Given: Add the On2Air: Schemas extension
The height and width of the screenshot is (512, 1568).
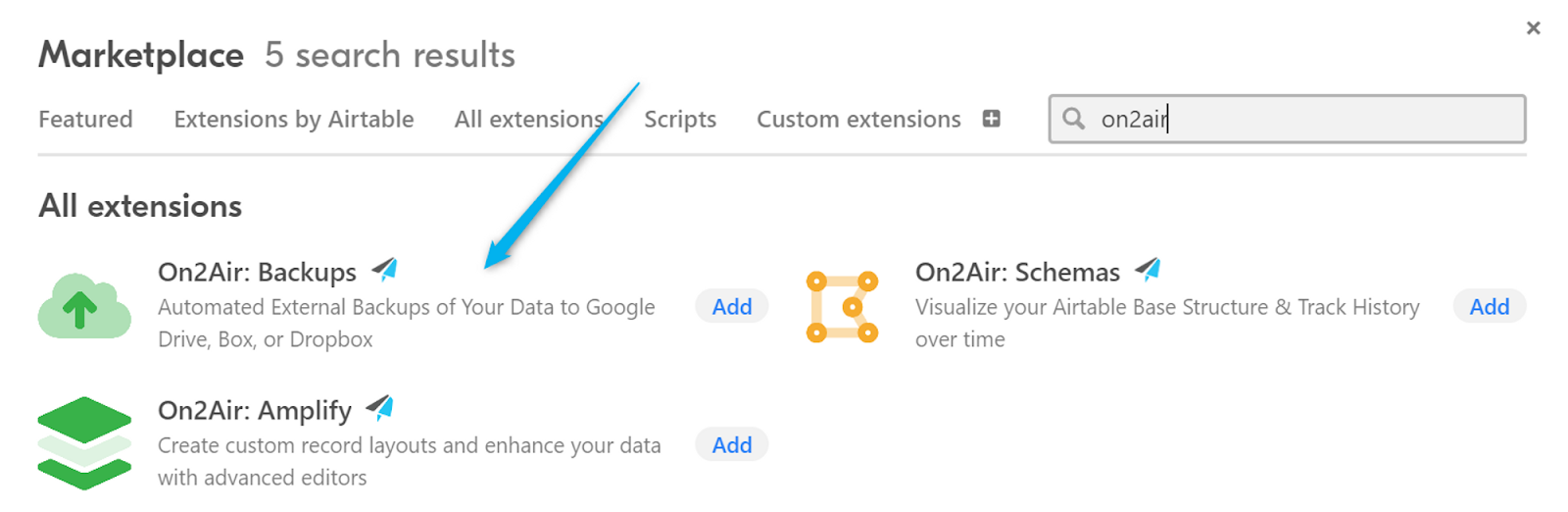Looking at the screenshot, I should [1489, 307].
